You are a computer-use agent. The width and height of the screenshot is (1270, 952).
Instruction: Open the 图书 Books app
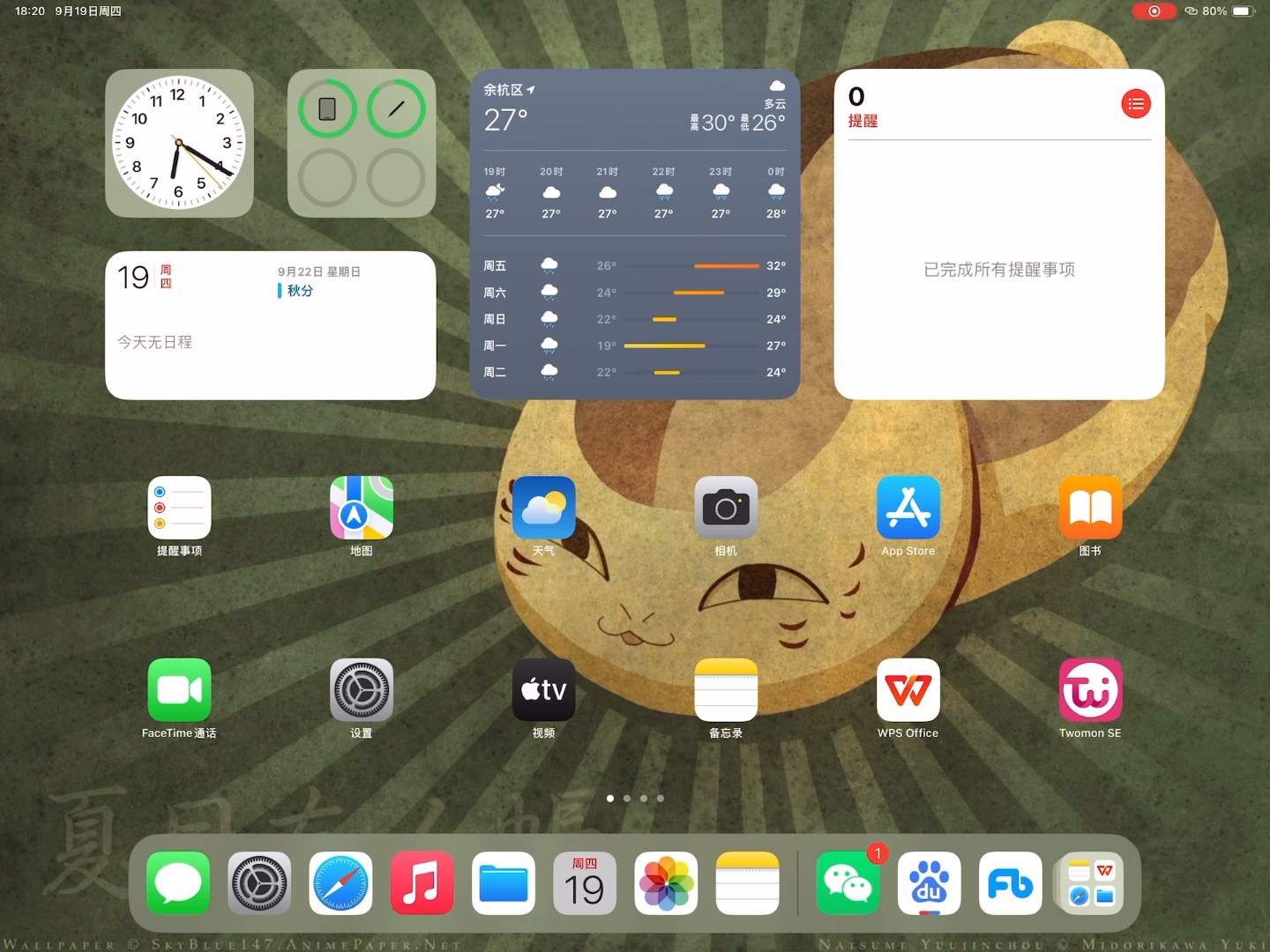pos(1090,508)
